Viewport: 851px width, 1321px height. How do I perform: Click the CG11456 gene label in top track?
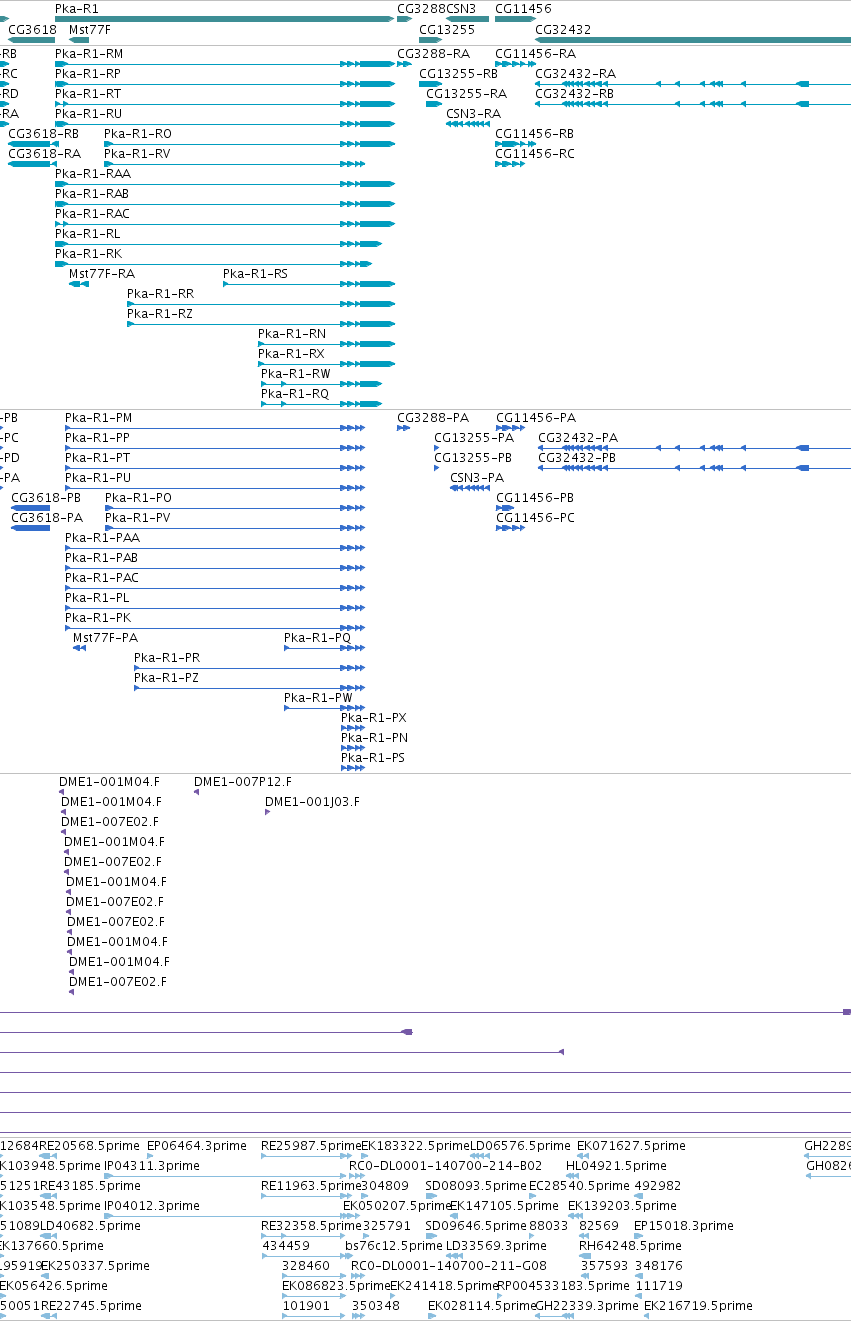click(523, 8)
